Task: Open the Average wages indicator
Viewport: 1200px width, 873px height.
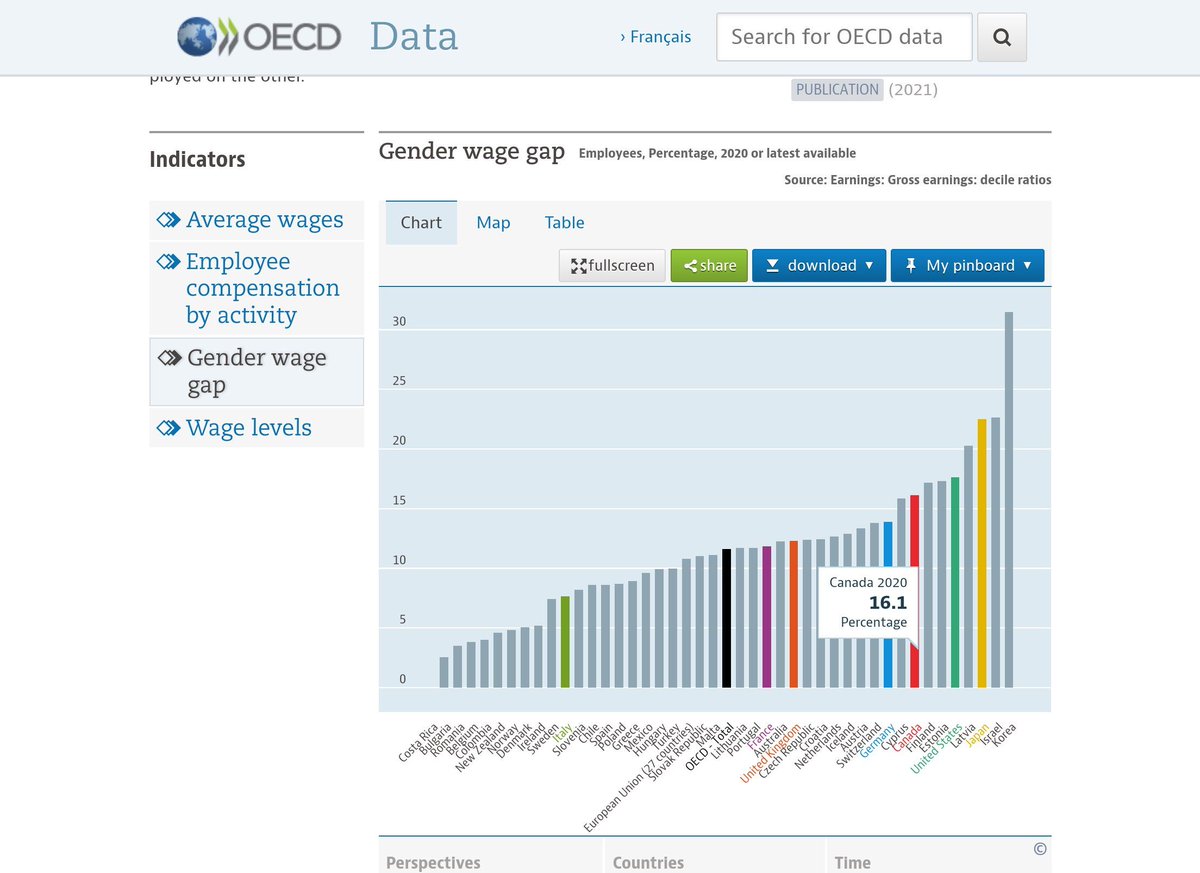Action: tap(264, 220)
